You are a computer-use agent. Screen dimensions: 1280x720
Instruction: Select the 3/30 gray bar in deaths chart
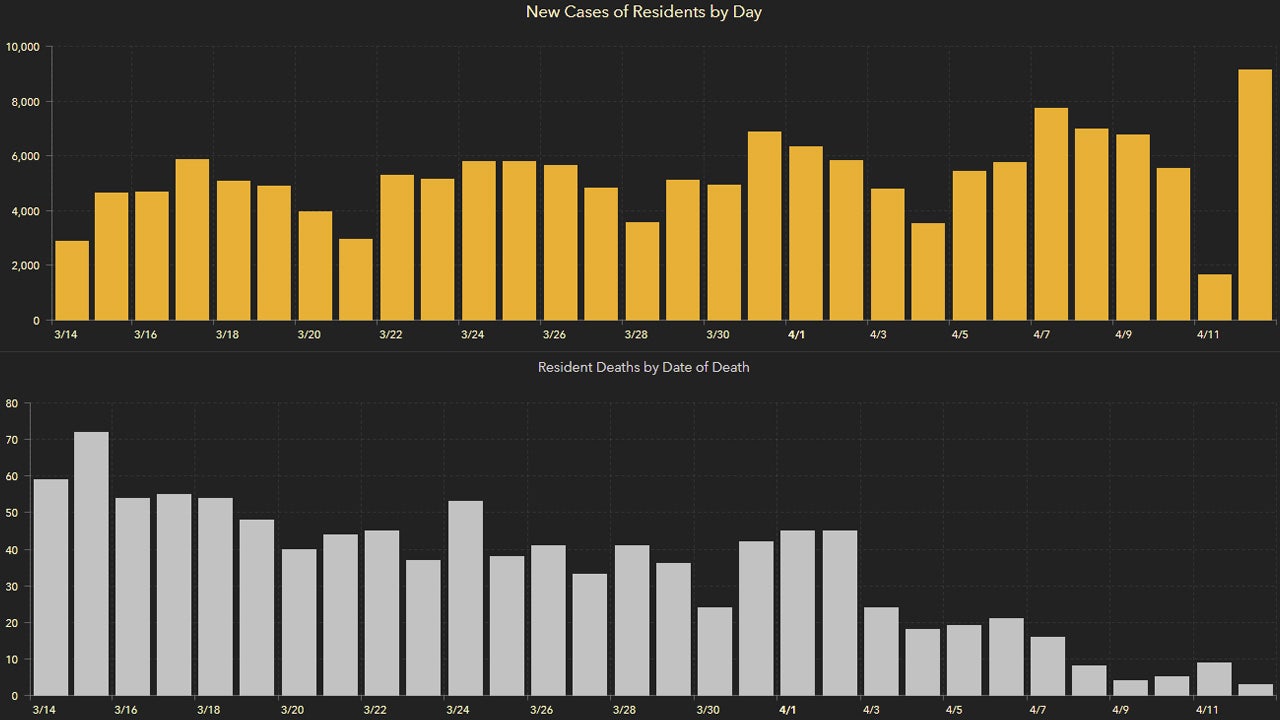715,651
